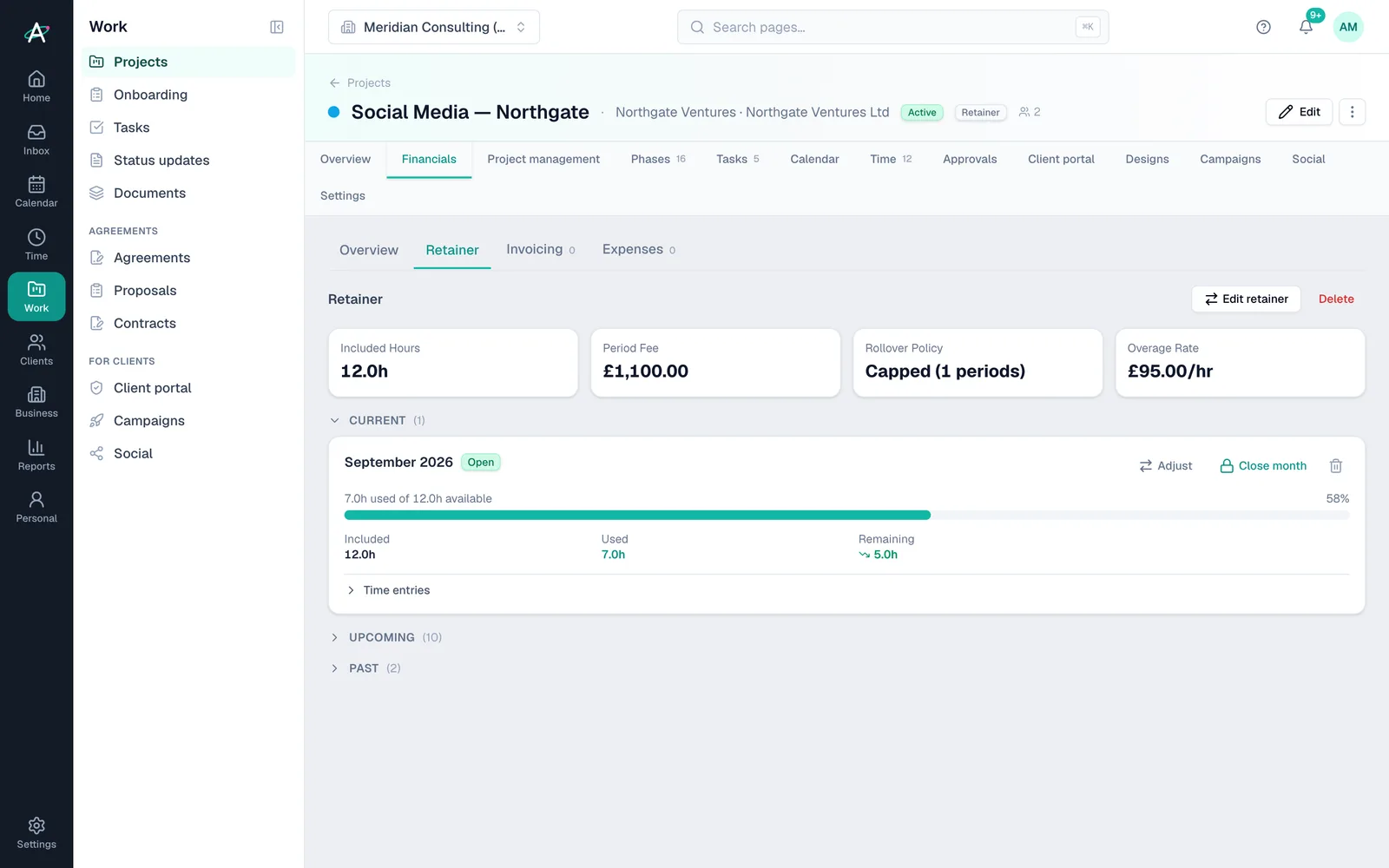Click Edit retainer button
This screenshot has height=868, width=1389.
pyautogui.click(x=1246, y=299)
